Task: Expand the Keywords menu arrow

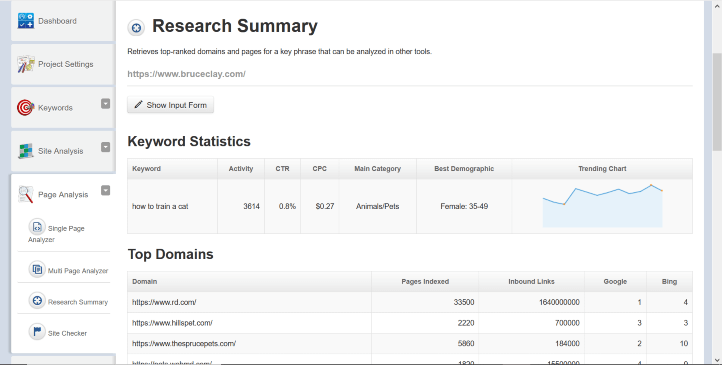Action: (x=105, y=104)
